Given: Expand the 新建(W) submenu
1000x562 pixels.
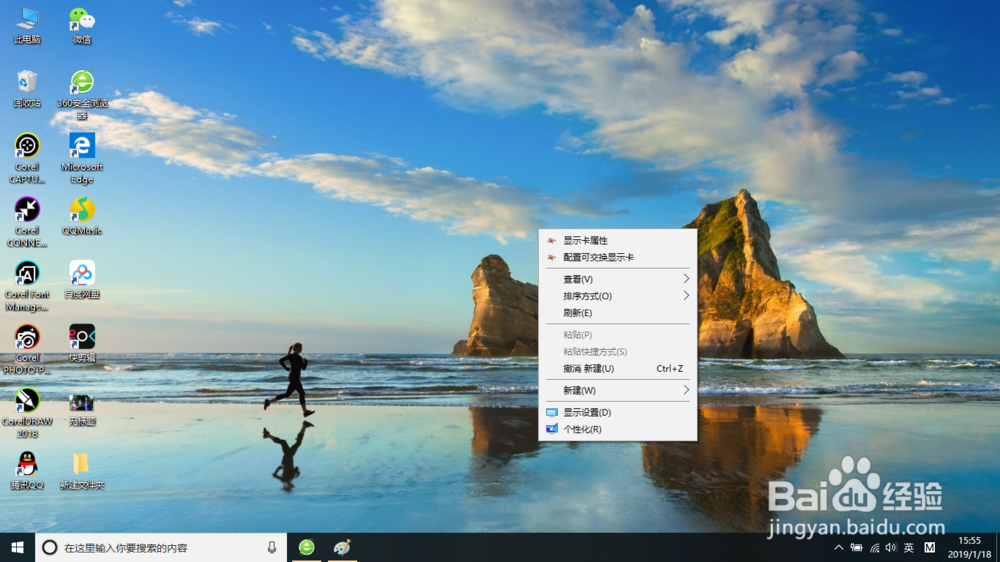Looking at the screenshot, I should [617, 390].
